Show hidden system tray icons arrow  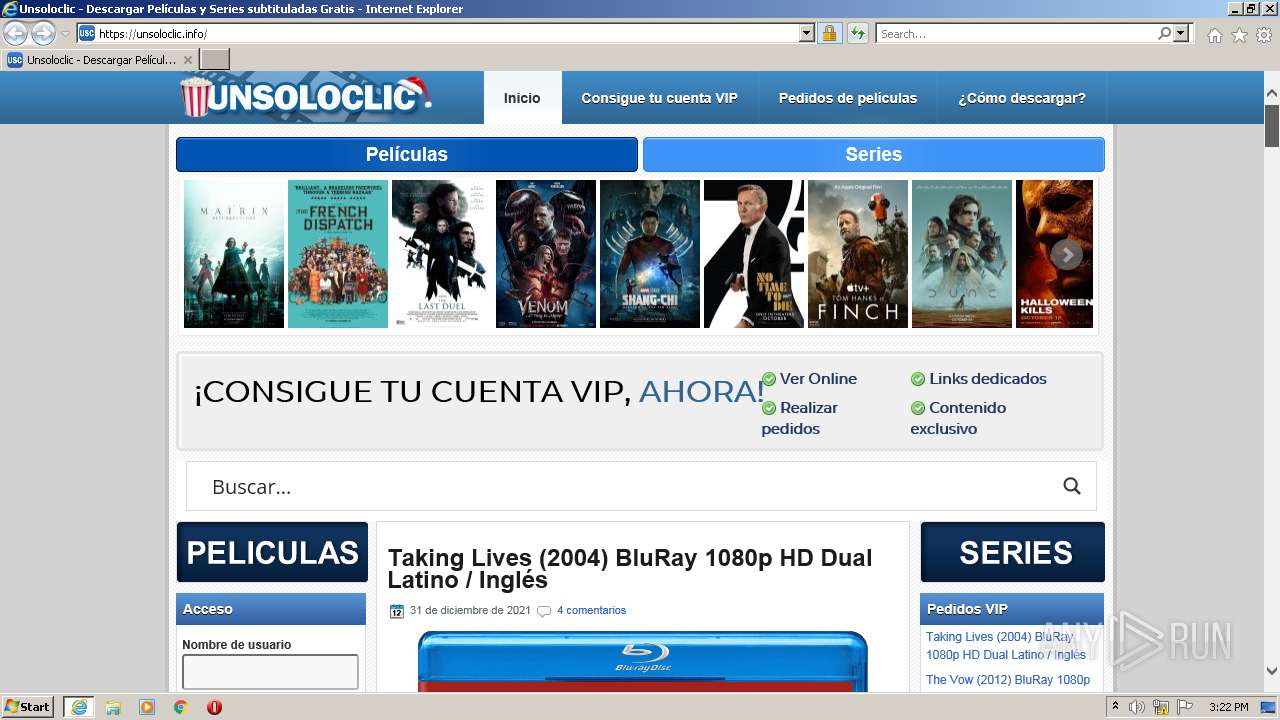pos(1116,707)
